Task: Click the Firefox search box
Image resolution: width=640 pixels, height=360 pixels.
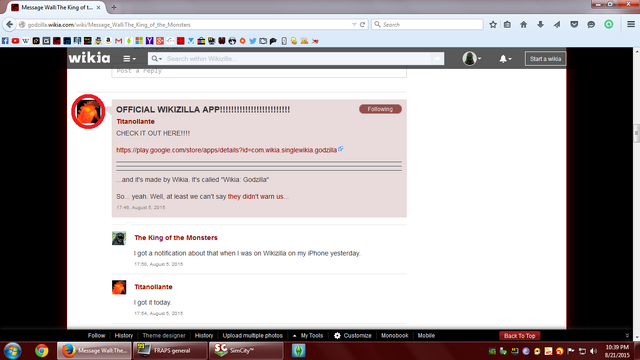Action: [427, 24]
